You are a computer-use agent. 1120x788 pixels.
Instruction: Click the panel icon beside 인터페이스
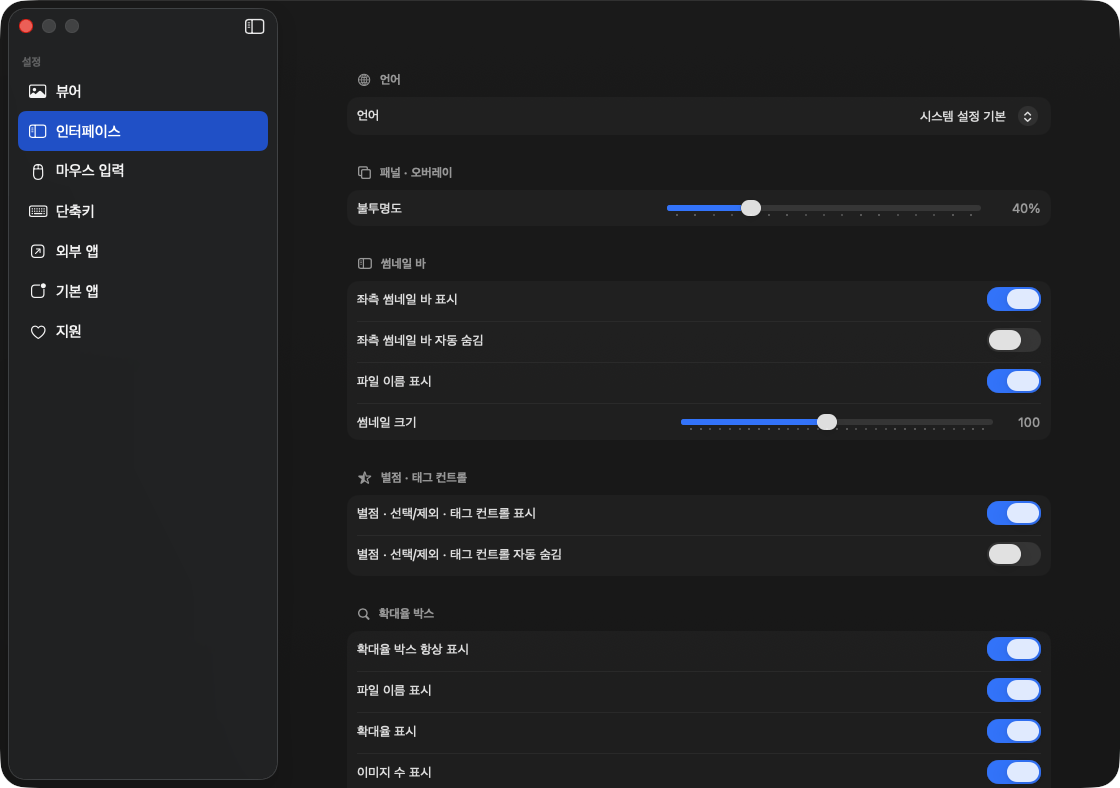(x=37, y=131)
